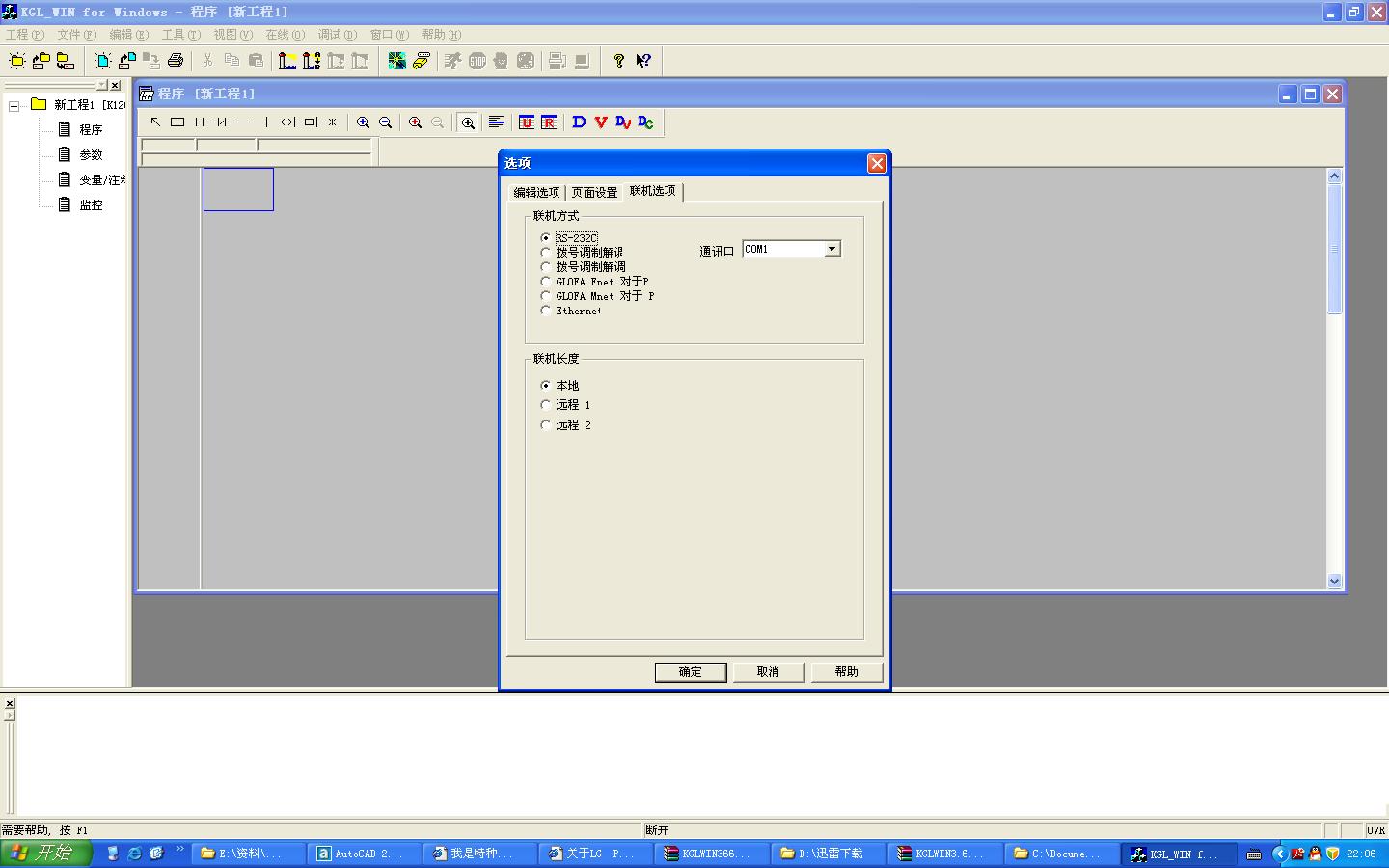Choose the 远程 1 connection depth option

pyautogui.click(x=546, y=405)
